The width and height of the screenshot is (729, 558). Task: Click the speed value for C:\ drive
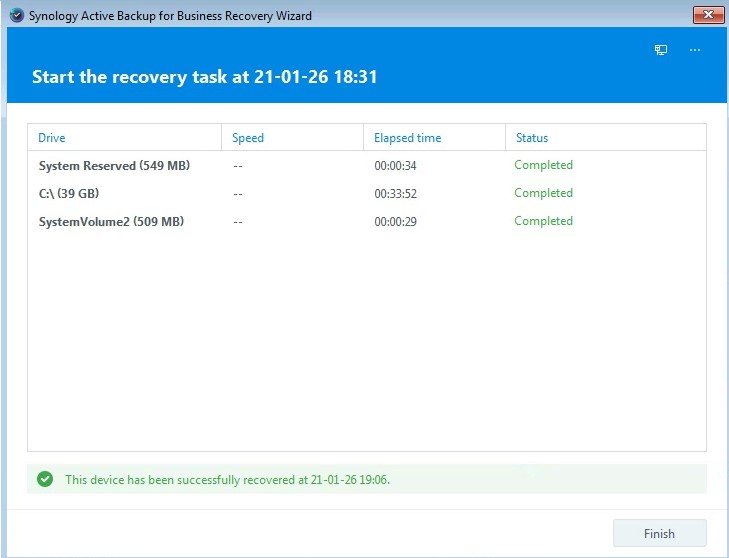coord(238,194)
